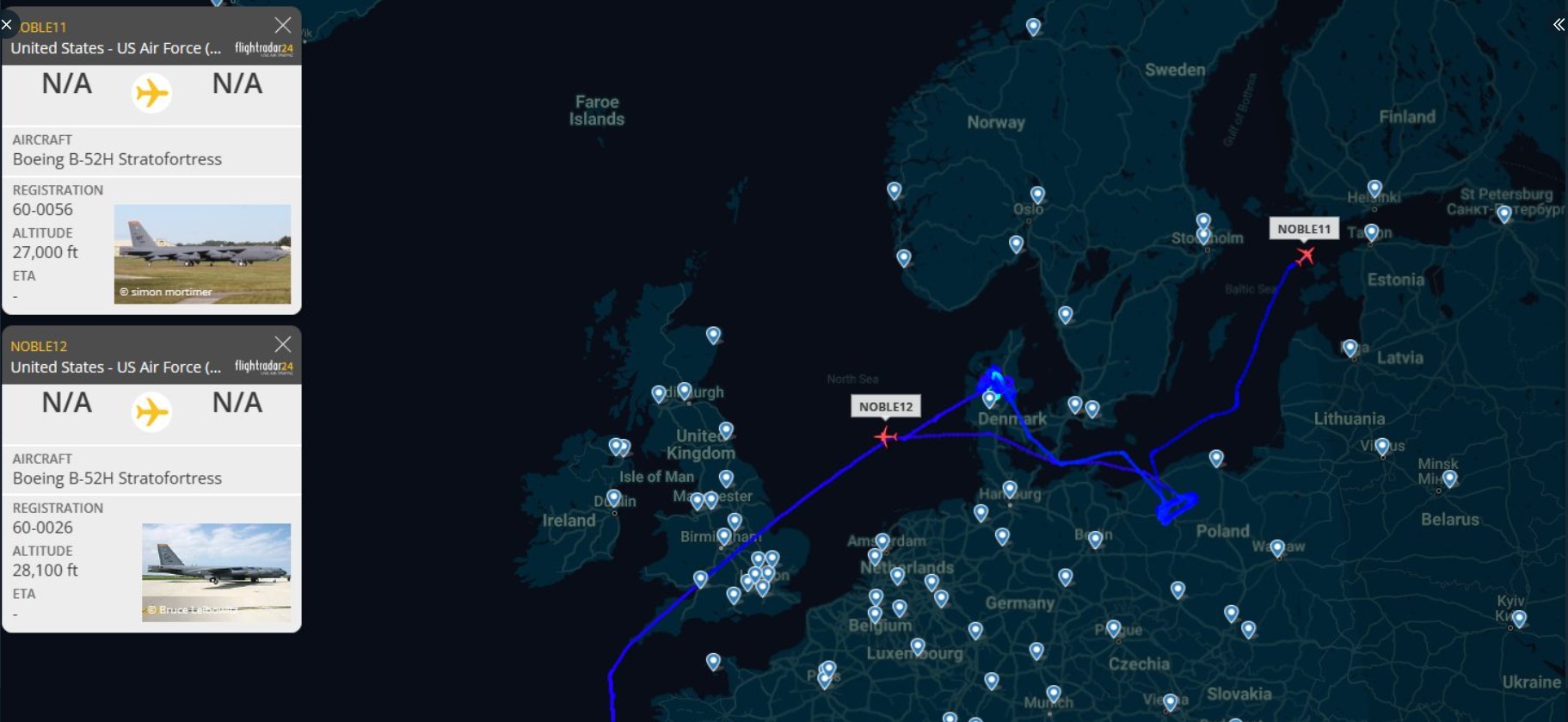Screen dimensions: 1568x722
Task: Close the NOBLE12 flight info panel
Action: tap(282, 344)
